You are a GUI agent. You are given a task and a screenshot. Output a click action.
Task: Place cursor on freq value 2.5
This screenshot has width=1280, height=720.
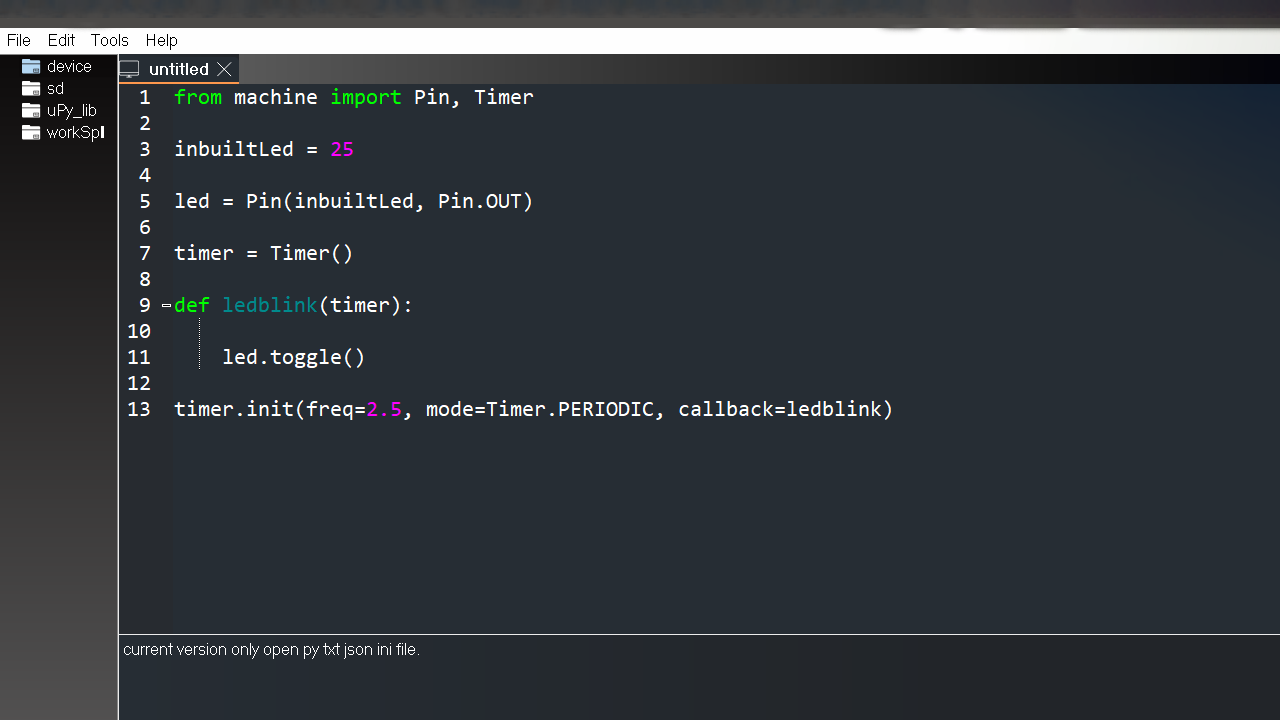pyautogui.click(x=384, y=409)
